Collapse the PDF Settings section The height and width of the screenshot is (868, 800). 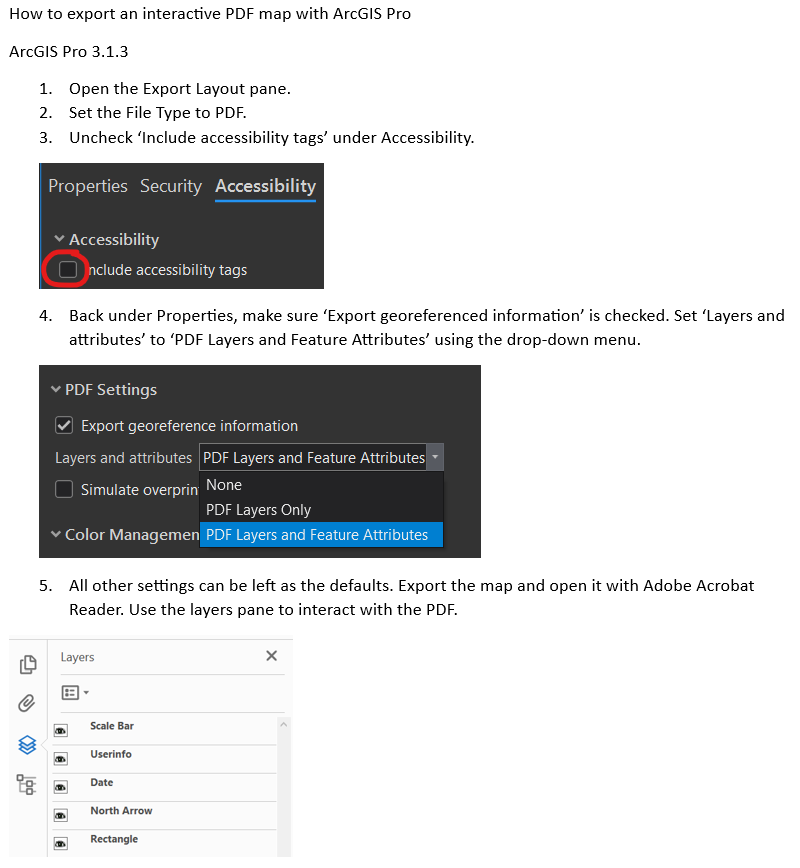(56, 389)
